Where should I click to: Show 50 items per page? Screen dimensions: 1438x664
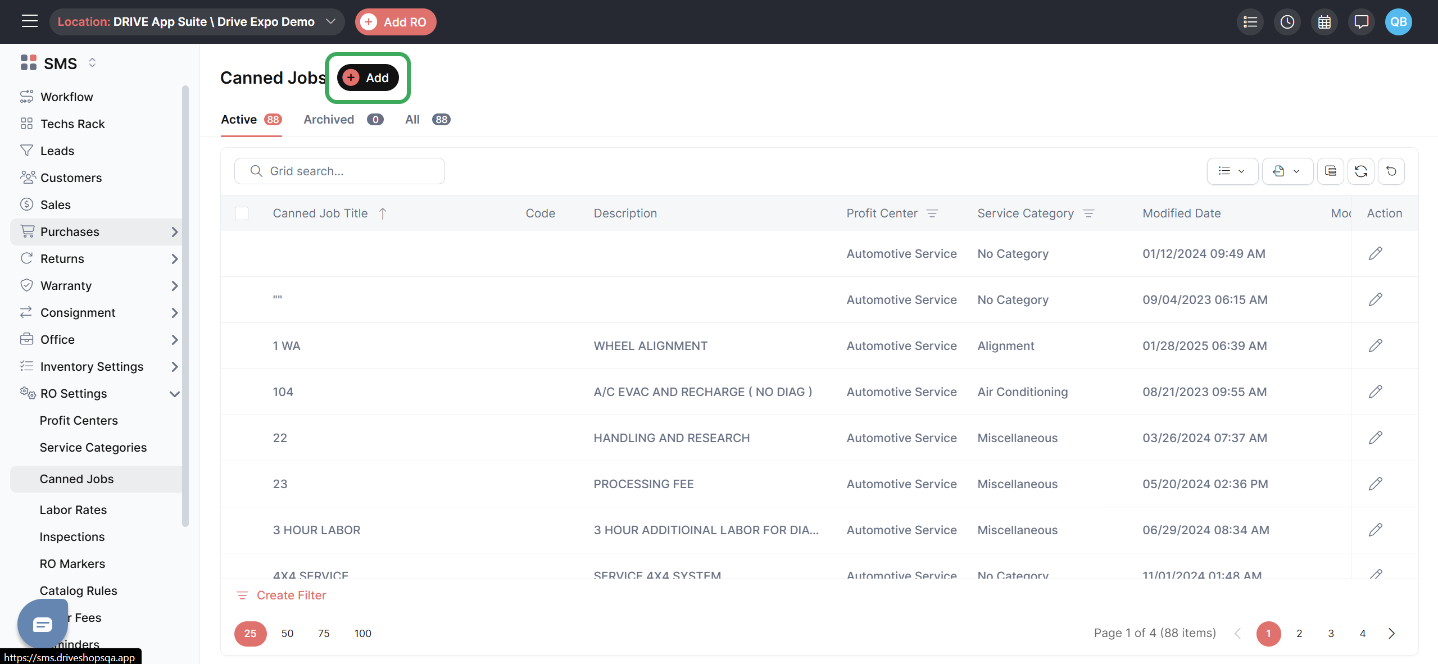click(x=287, y=633)
